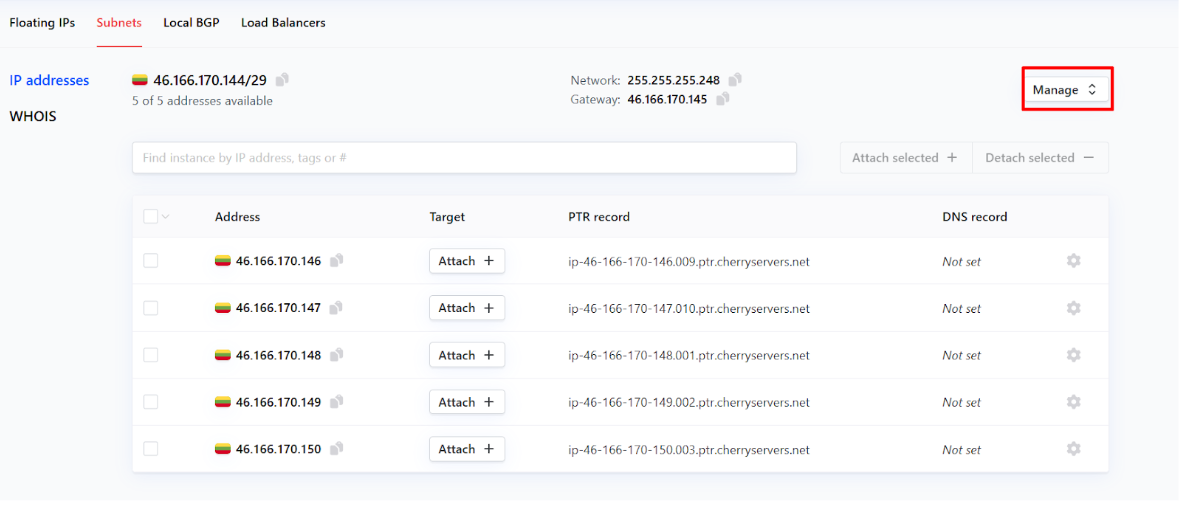The width and height of the screenshot is (1189, 511).
Task: Open settings gear for 46.166.170.147
Action: coord(1073,308)
